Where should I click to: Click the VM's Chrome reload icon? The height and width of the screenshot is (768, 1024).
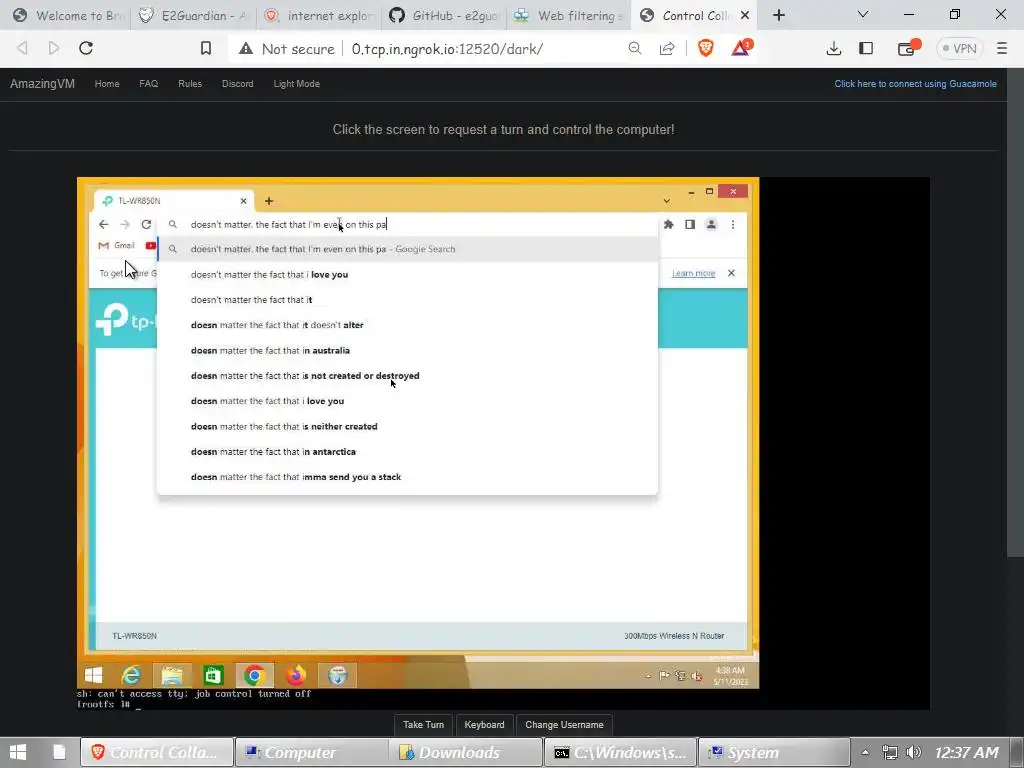click(146, 224)
